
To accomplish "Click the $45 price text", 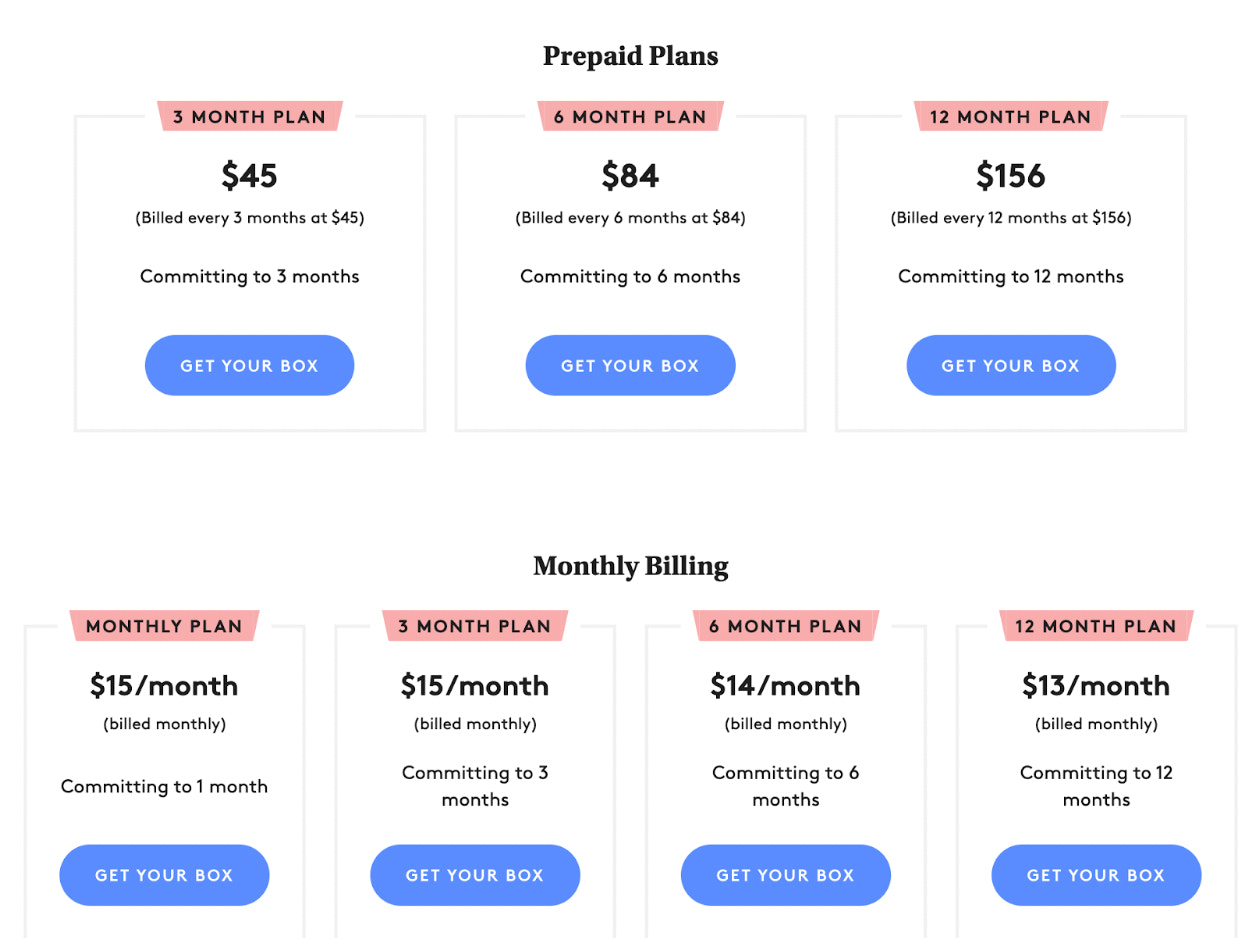I will [x=249, y=176].
